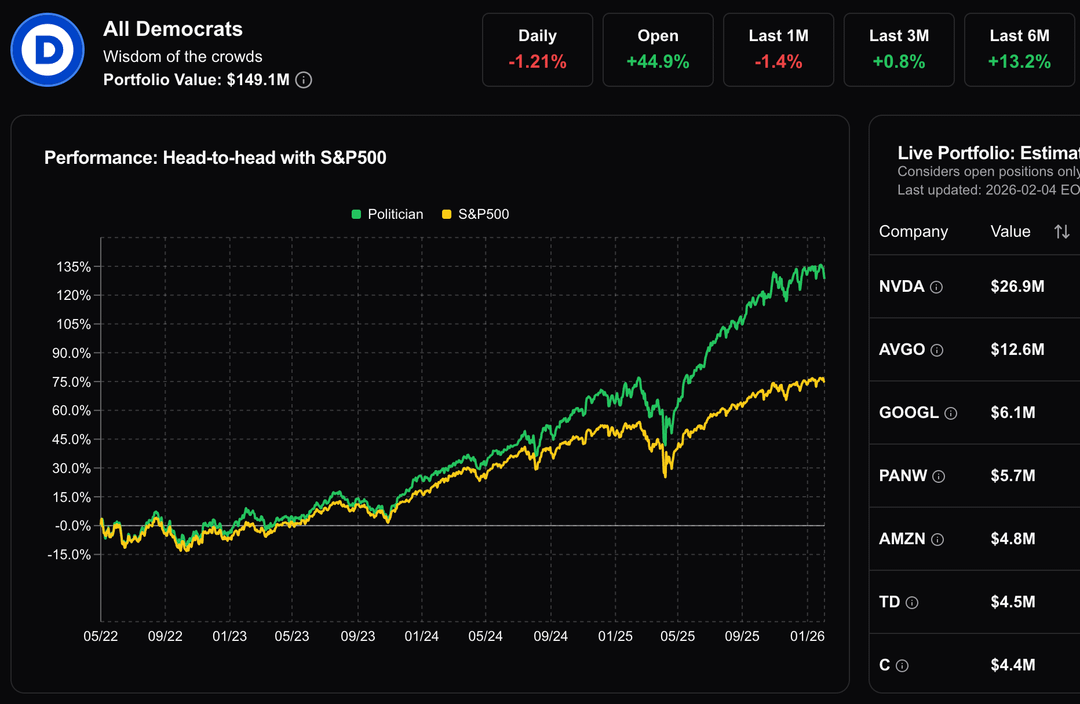Click info icon next to AMZN
The image size is (1080, 704).
click(937, 539)
